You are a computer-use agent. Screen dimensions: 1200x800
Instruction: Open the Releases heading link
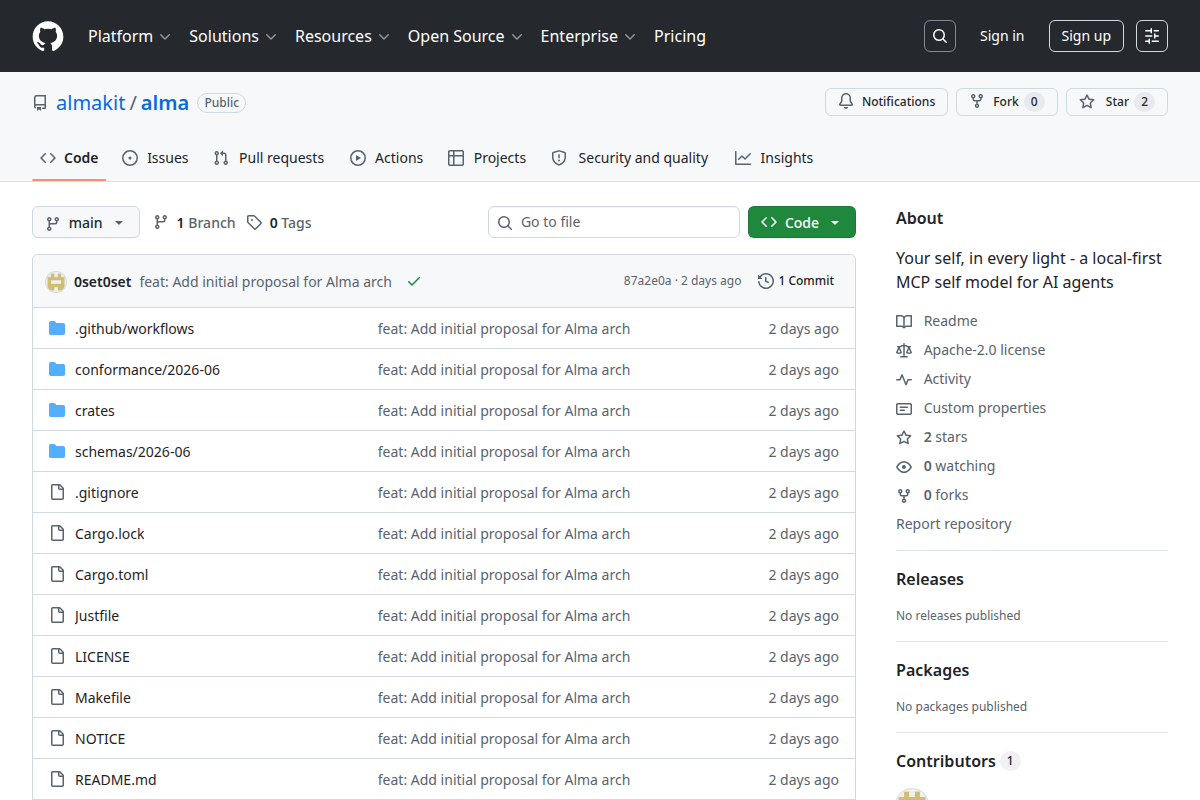930,579
